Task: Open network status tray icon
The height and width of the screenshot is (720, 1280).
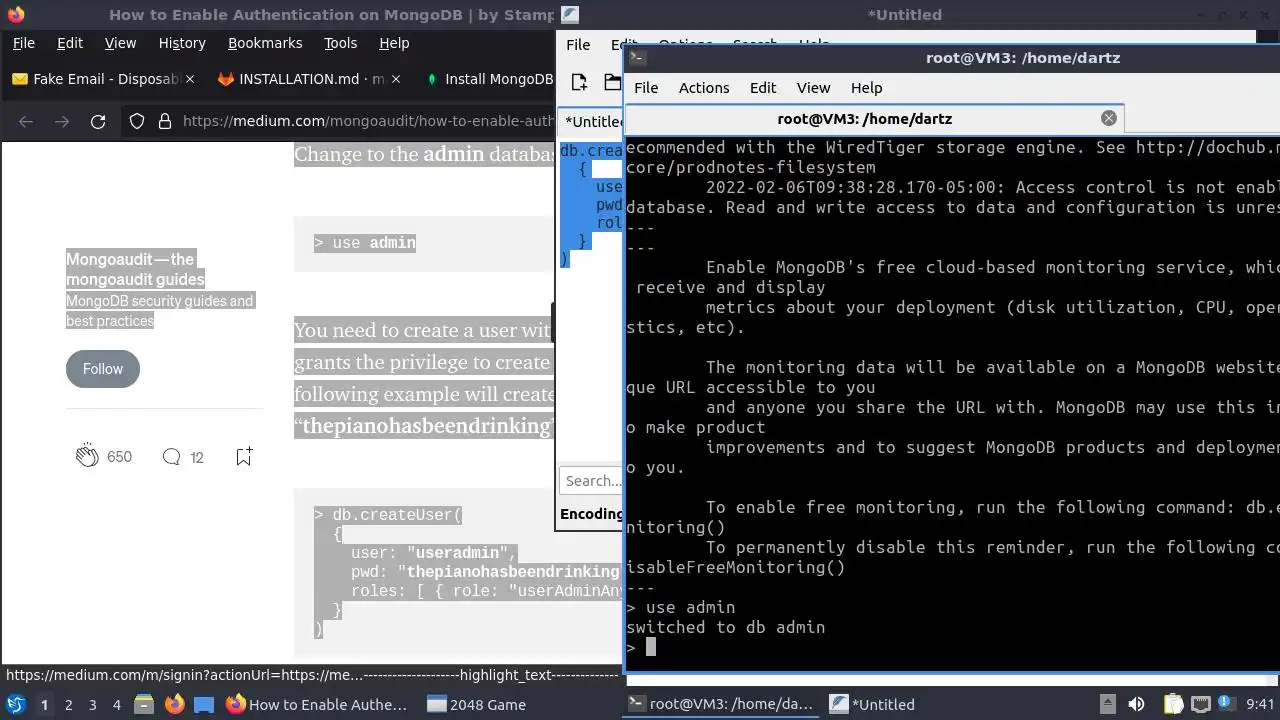Action: tap(1201, 704)
